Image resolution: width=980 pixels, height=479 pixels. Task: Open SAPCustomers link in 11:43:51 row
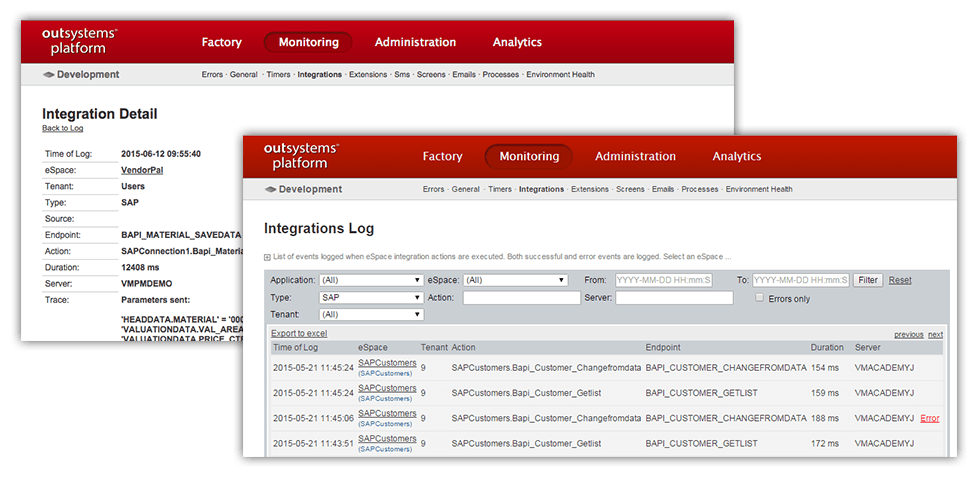(387, 439)
